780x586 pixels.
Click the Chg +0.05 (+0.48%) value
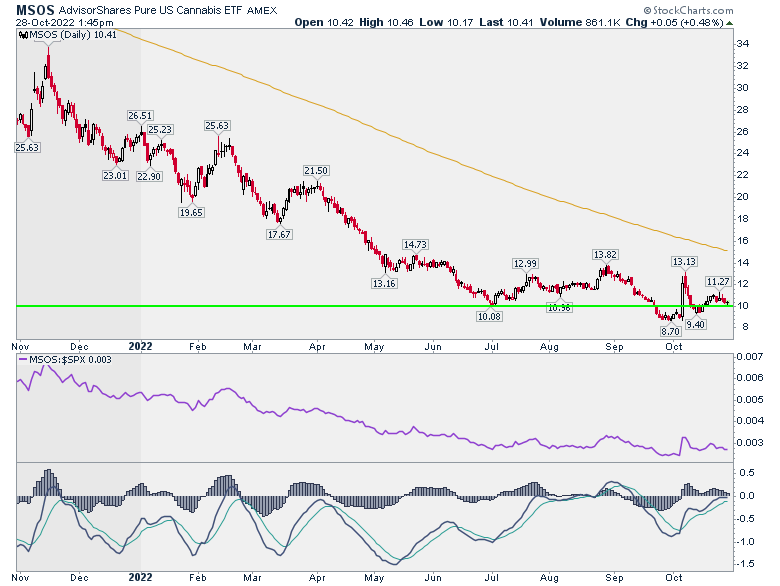pos(675,22)
